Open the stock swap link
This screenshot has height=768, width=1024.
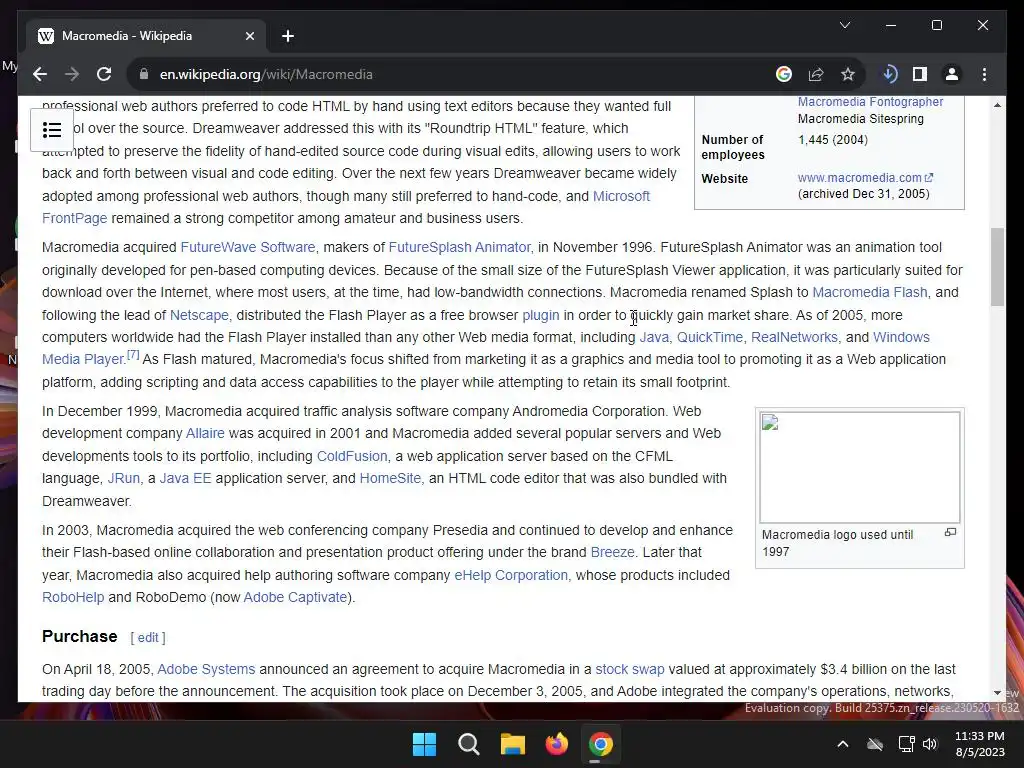coord(630,669)
